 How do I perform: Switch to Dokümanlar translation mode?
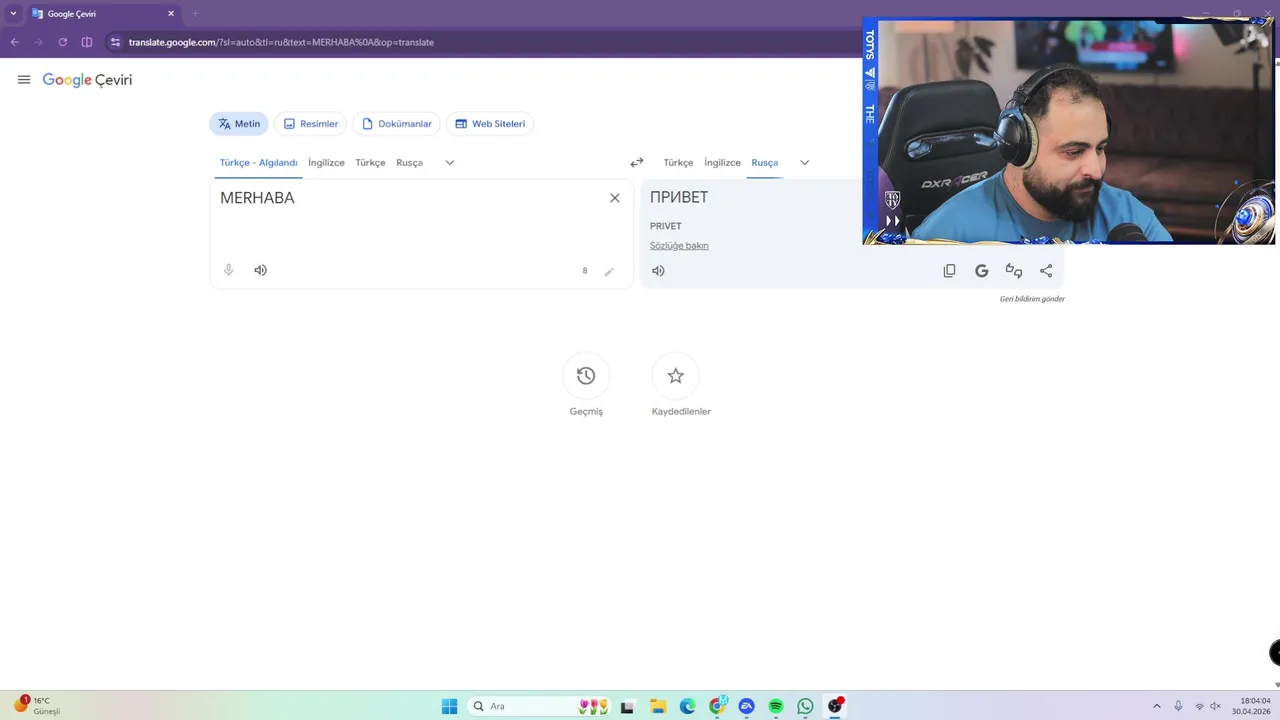[x=396, y=124]
